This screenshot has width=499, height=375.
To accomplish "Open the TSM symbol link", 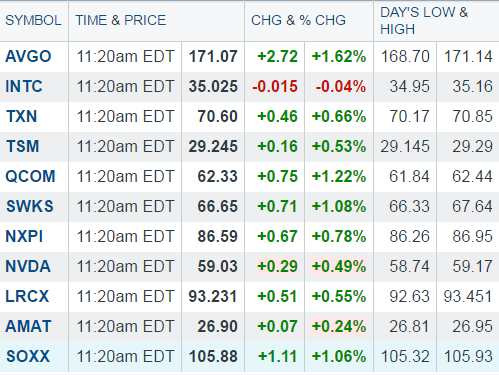I will click(23, 146).
